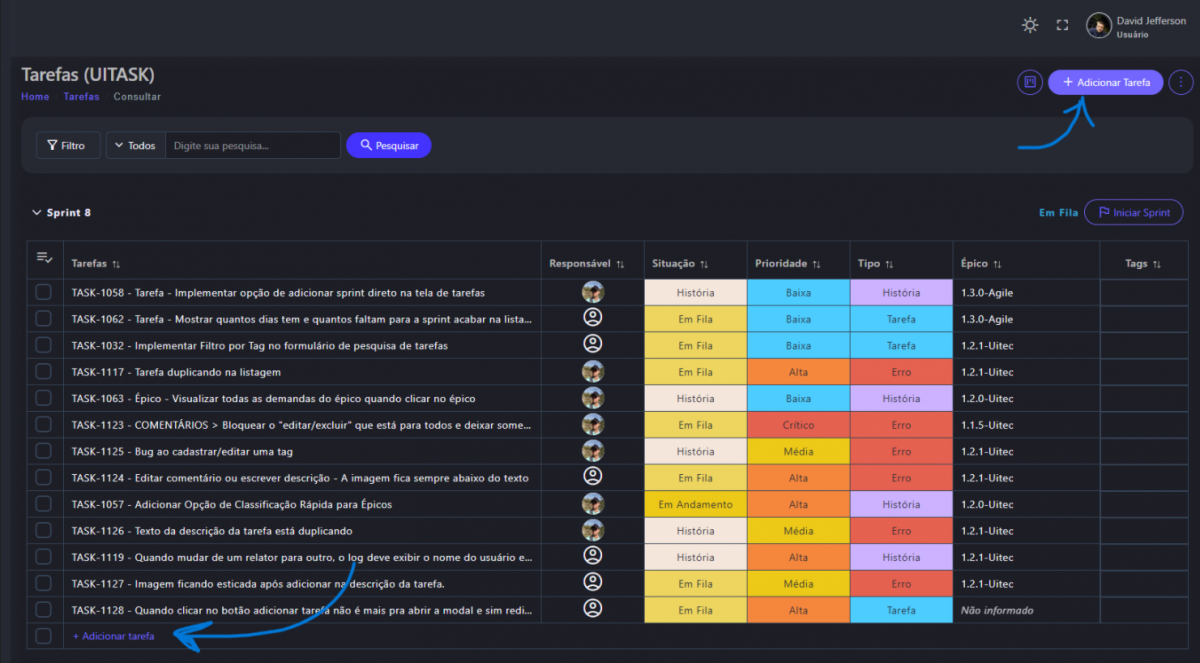Screen dimensions: 1200x663
Task: Click the fullscreen icon in header
Action: click(1062, 26)
